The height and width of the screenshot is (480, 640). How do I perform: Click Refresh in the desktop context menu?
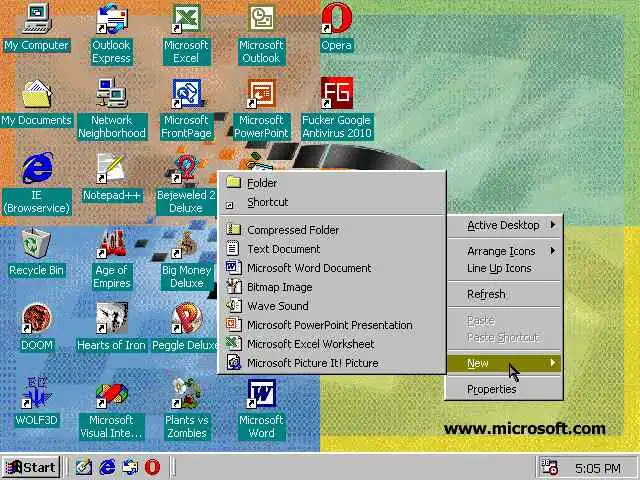tap(504, 294)
